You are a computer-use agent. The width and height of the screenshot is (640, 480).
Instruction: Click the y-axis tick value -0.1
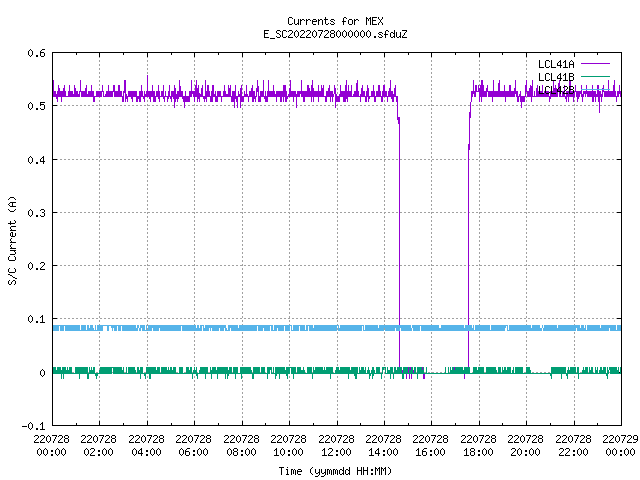tap(33, 426)
